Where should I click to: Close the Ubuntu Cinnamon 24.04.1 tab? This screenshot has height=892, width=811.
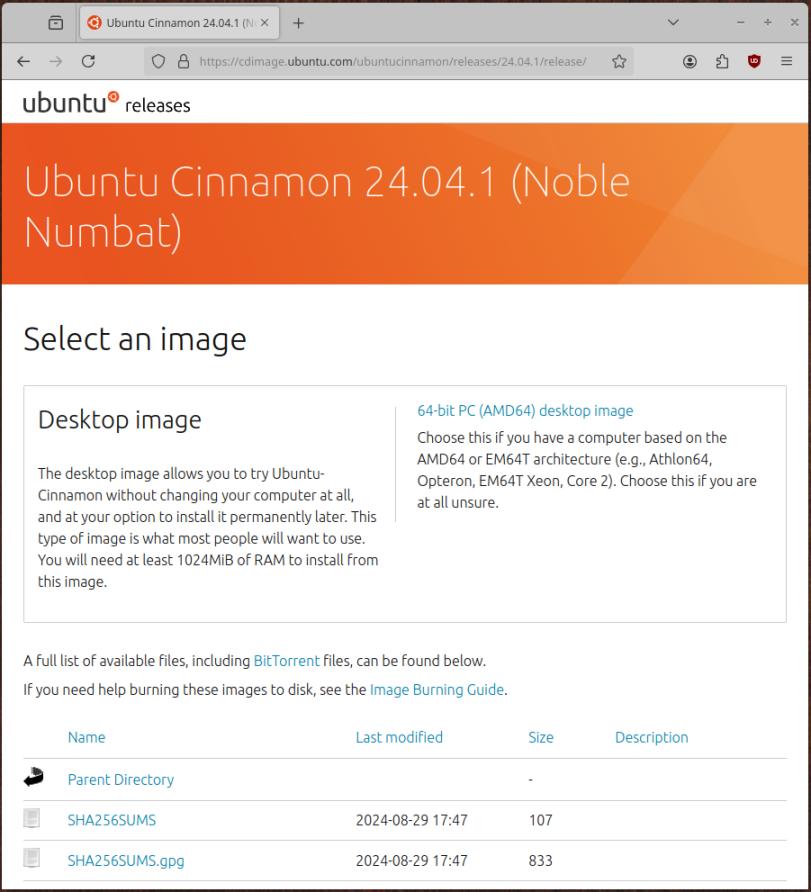[264, 23]
